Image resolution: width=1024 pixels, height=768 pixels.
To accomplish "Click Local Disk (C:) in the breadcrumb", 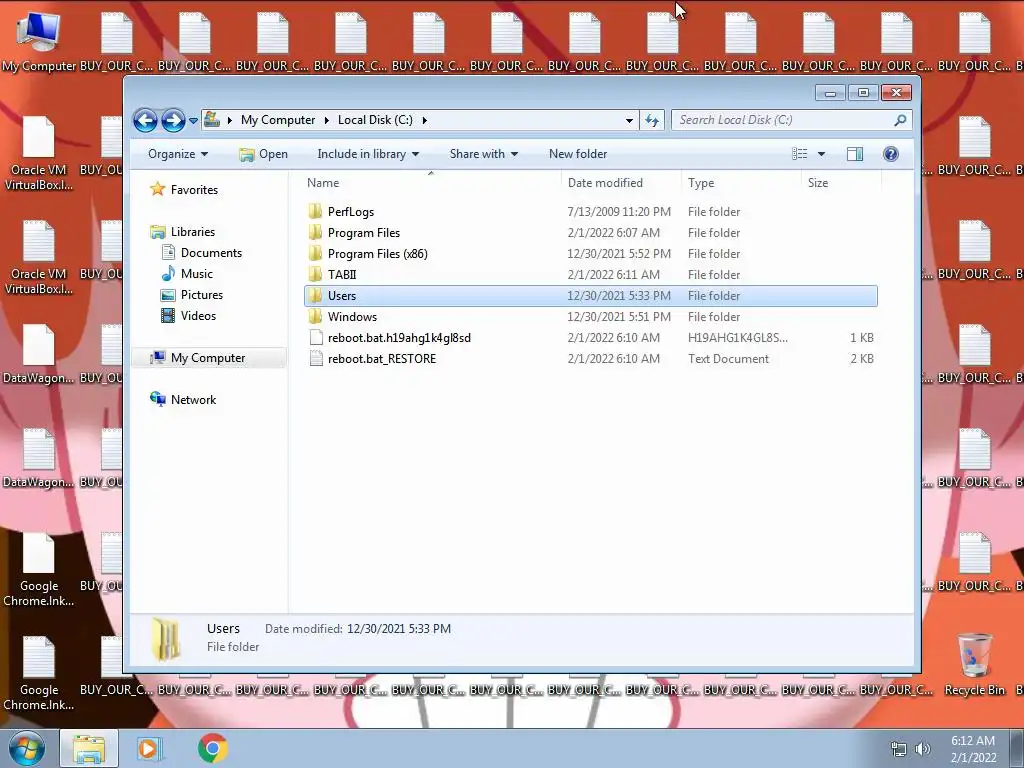I will pyautogui.click(x=375, y=120).
